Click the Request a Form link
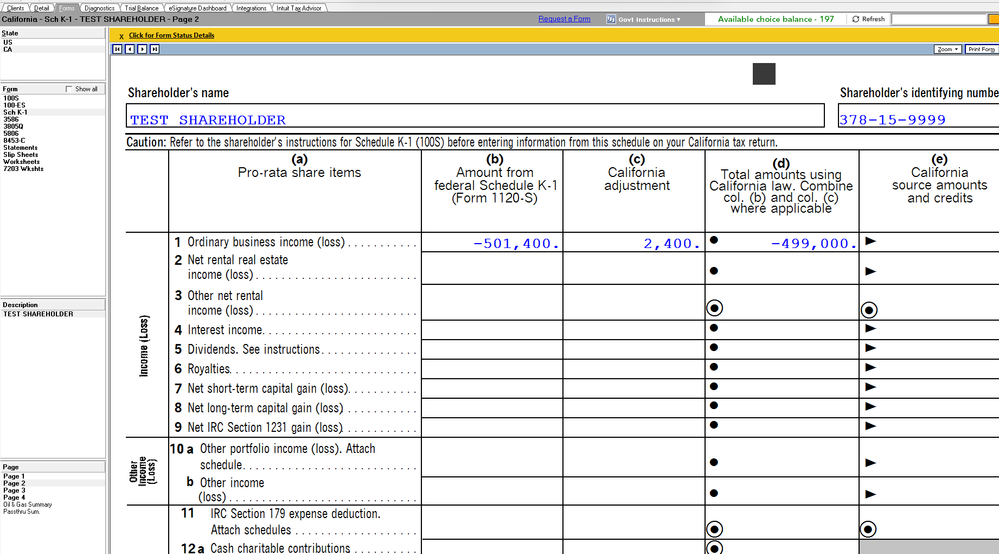The width and height of the screenshot is (999, 554). tap(564, 19)
